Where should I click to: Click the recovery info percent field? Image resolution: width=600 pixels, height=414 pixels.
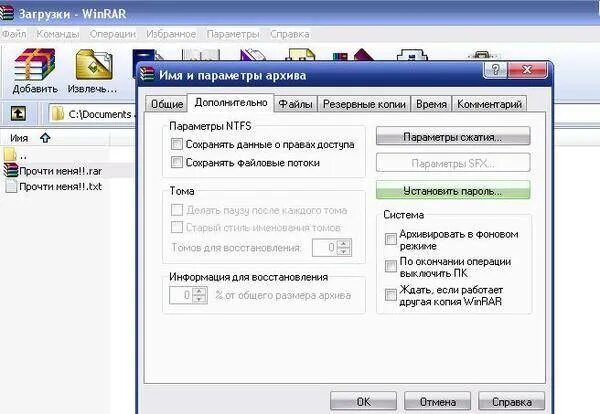click(181, 295)
